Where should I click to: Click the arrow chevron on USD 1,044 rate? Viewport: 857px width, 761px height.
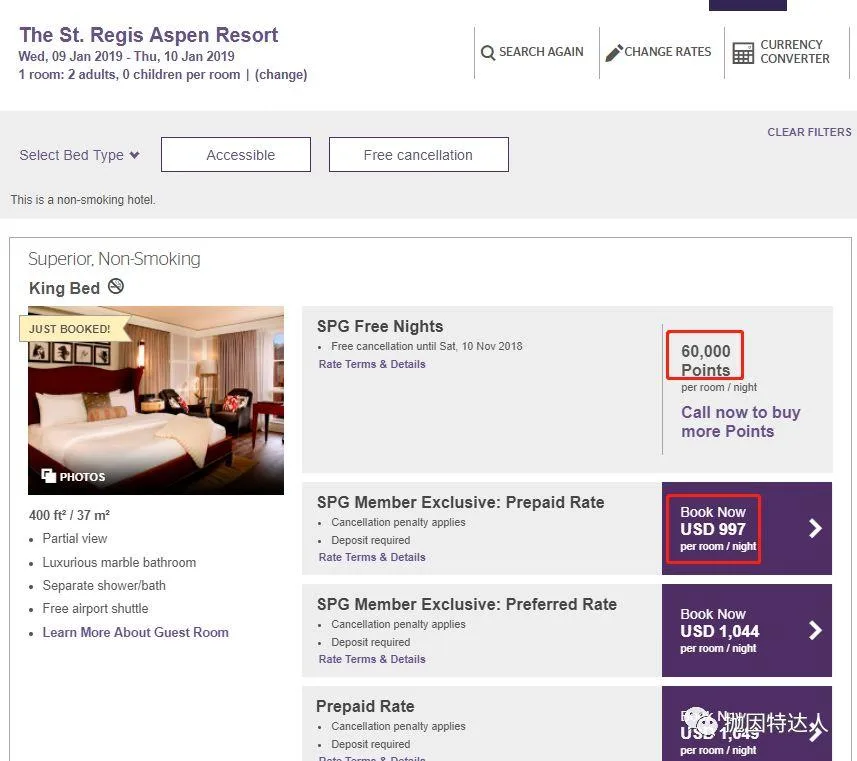815,630
